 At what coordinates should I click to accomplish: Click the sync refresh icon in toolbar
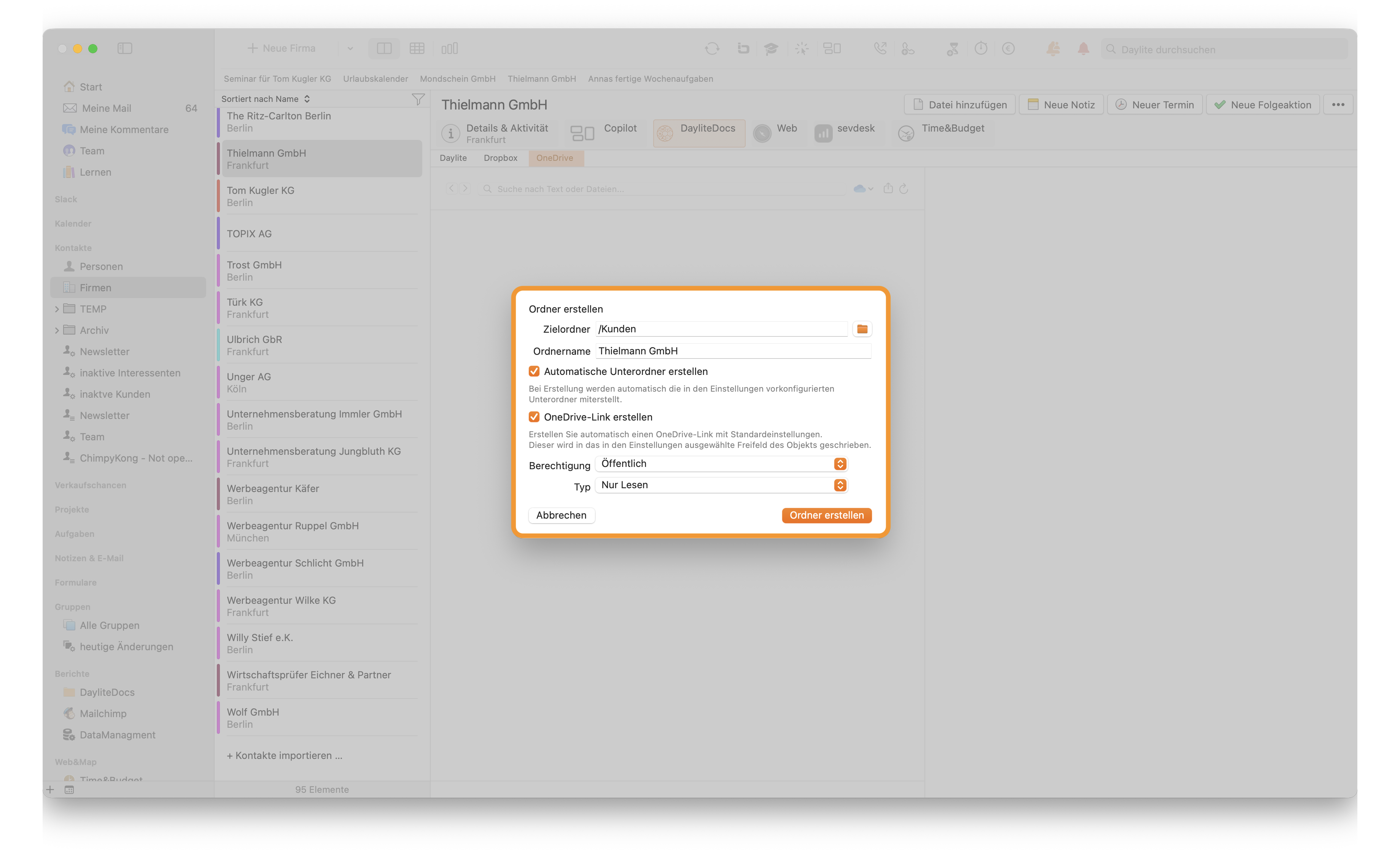click(712, 48)
